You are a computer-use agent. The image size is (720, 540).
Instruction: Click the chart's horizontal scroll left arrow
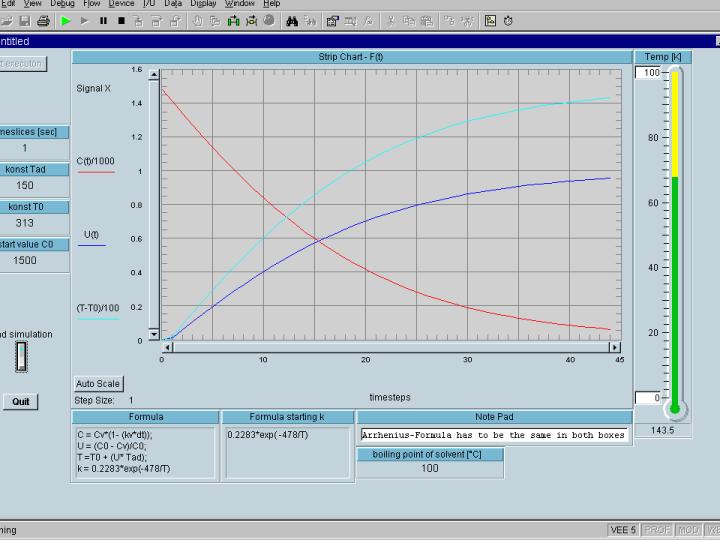click(167, 347)
